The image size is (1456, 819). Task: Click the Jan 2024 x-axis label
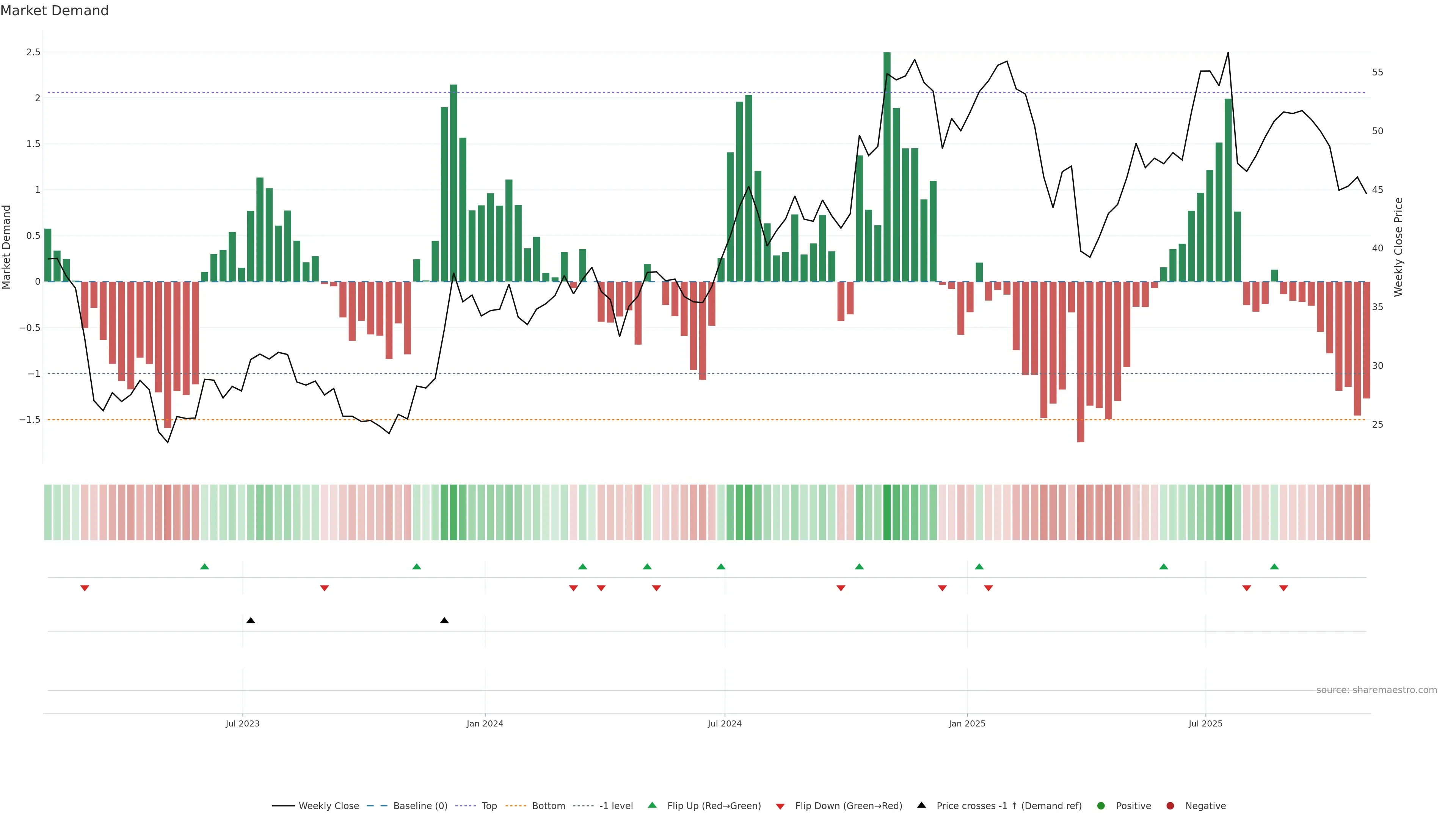coord(485,723)
